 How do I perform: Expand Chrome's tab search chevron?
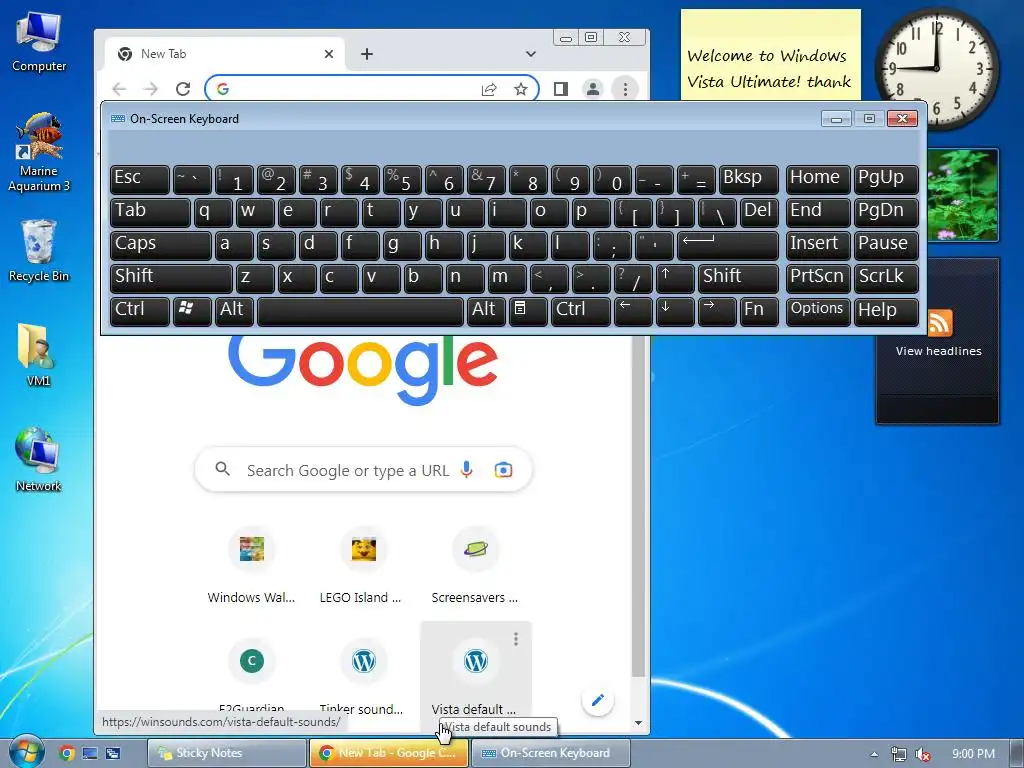tap(530, 54)
